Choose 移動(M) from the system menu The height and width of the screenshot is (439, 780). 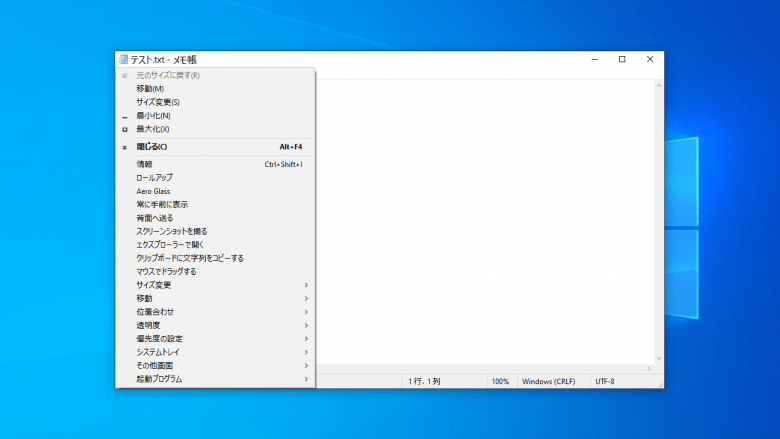[215, 88]
